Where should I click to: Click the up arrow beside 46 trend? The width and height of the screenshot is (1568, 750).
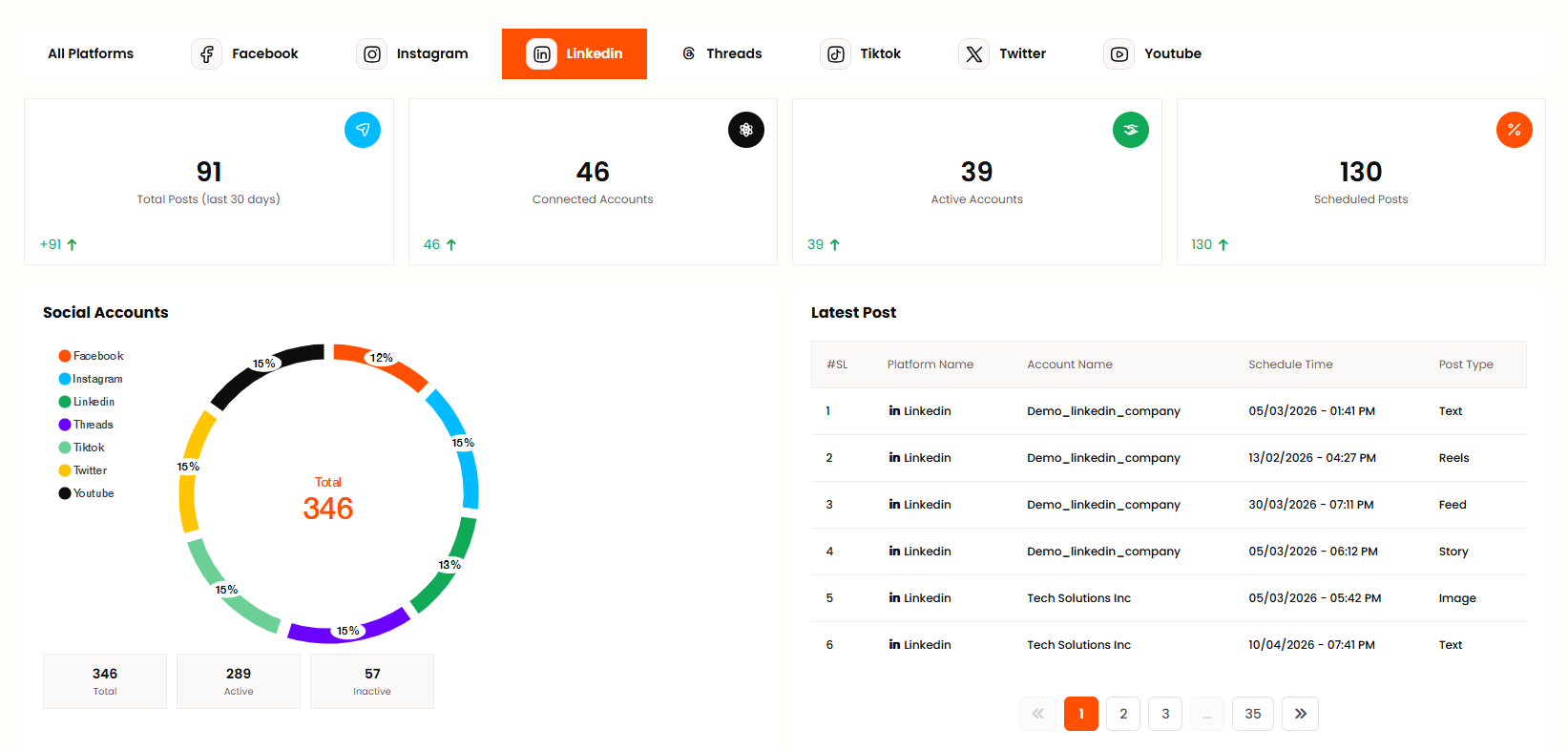(x=451, y=244)
